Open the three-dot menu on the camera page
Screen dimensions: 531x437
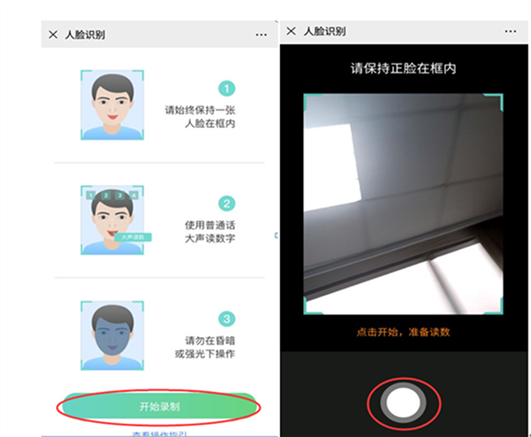[x=510, y=32]
